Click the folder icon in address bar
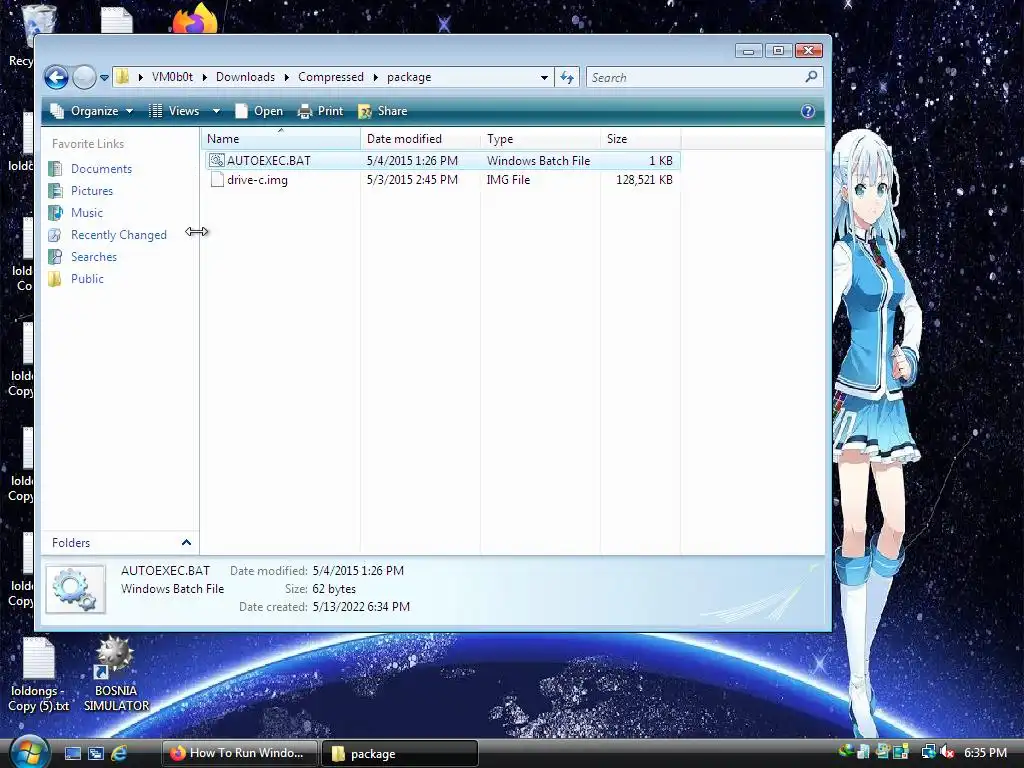This screenshot has height=768, width=1024. 122,77
